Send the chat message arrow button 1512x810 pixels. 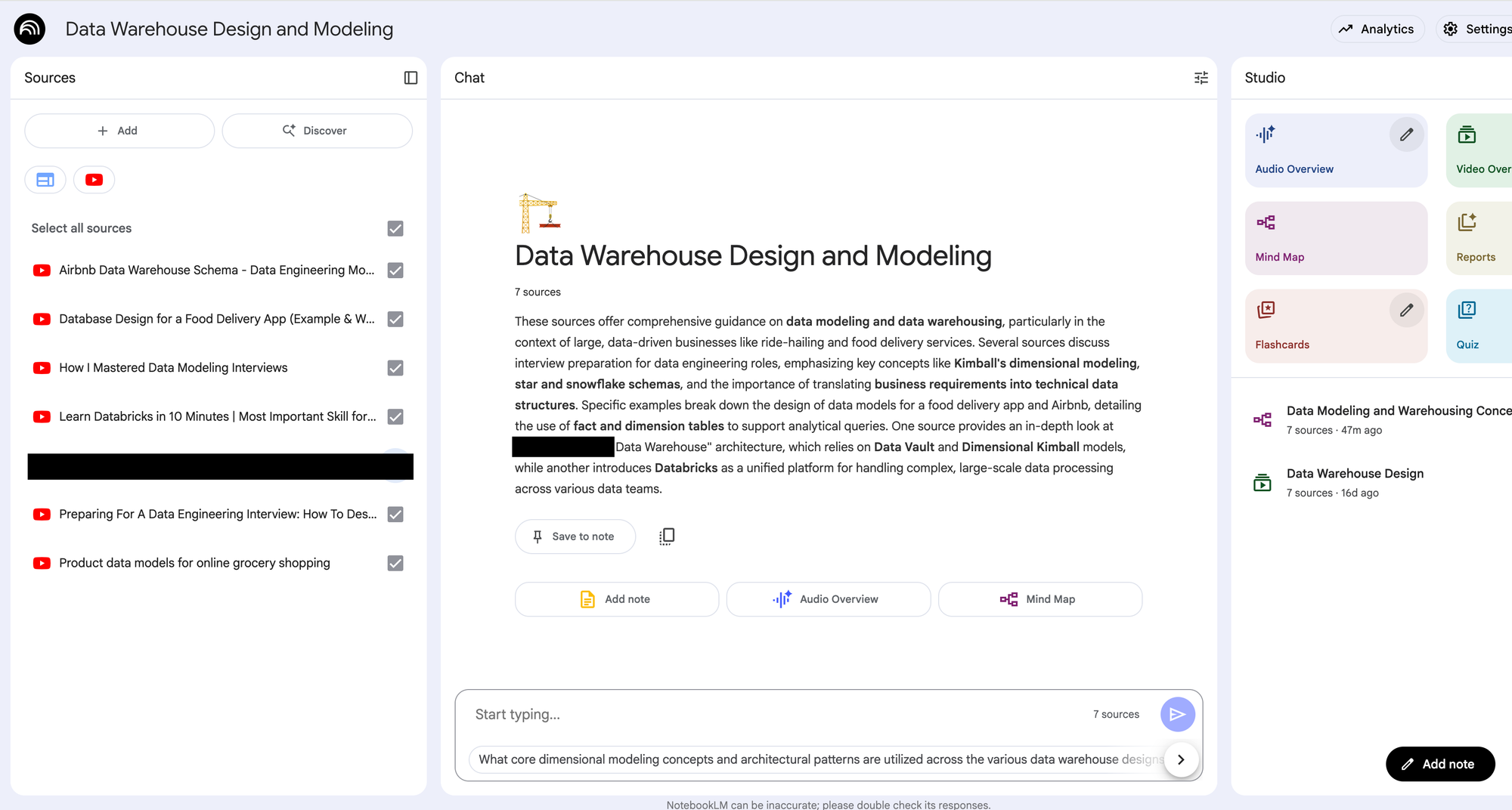tap(1177, 714)
